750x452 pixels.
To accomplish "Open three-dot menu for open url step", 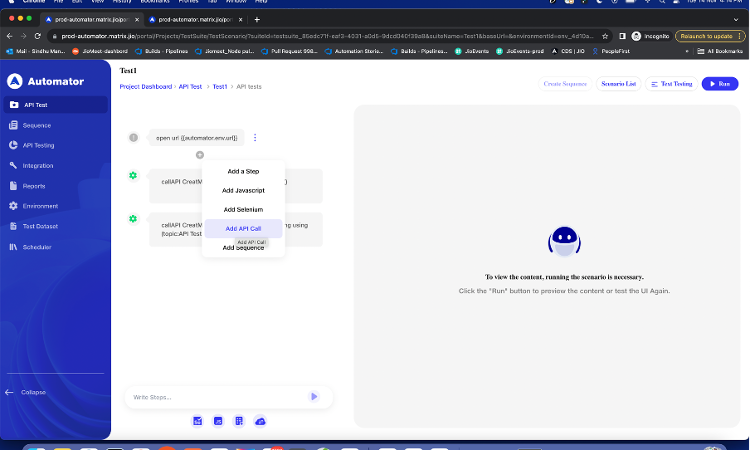I will click(255, 138).
